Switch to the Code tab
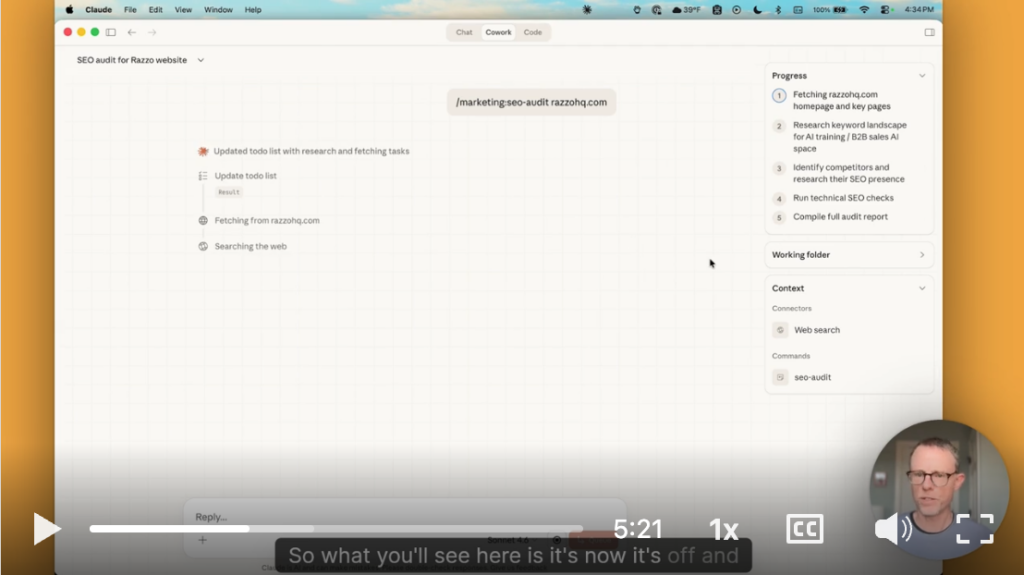The image size is (1024, 575). (x=533, y=32)
